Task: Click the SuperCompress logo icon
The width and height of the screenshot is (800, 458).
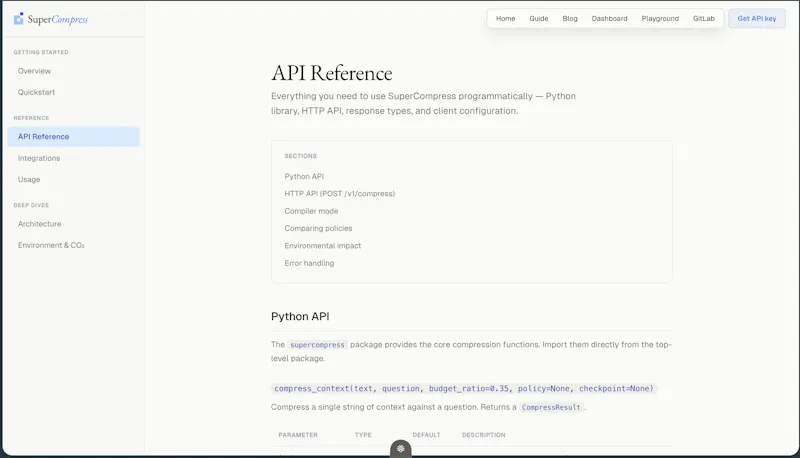Action: coord(19,19)
